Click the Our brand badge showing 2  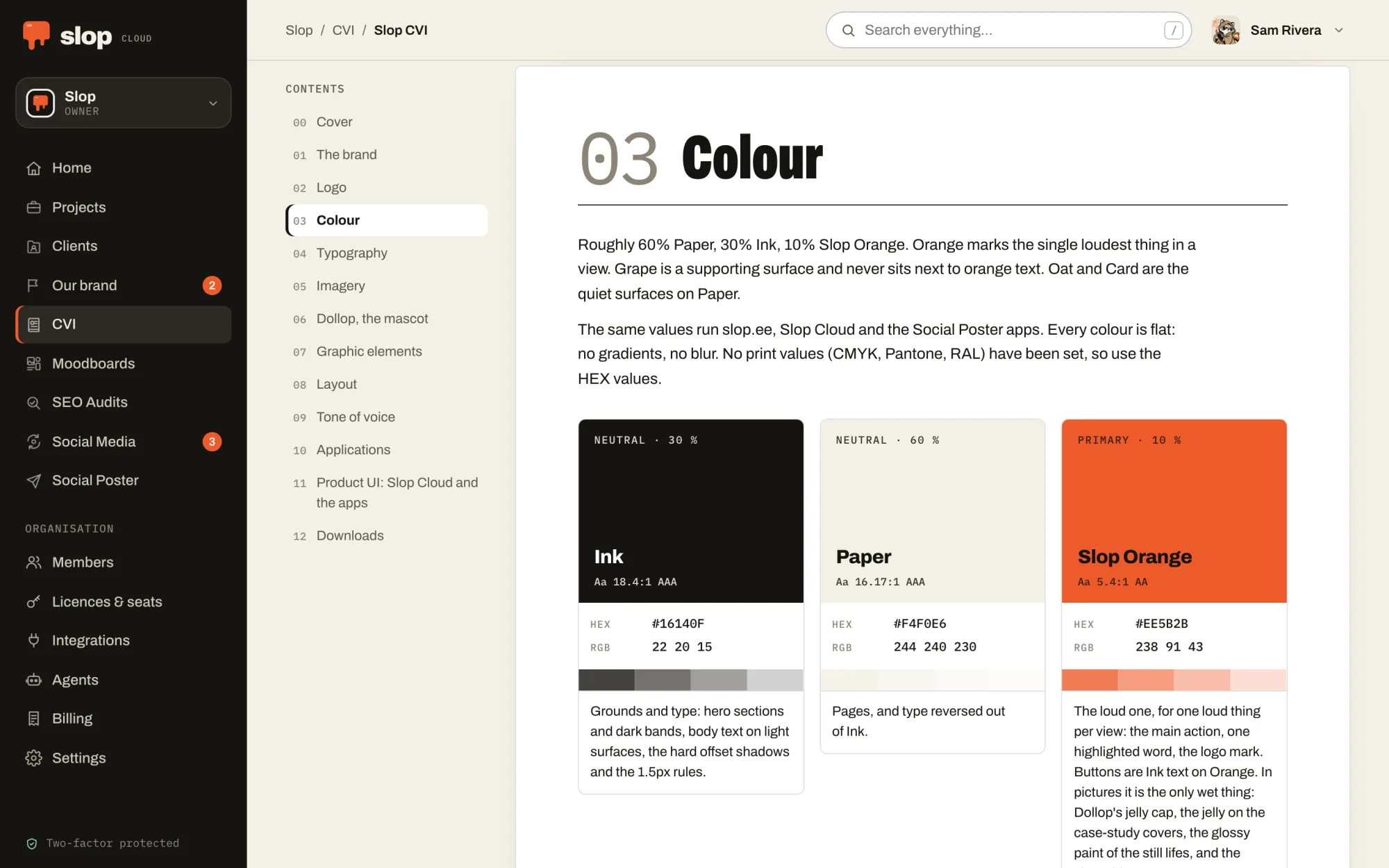tap(212, 285)
